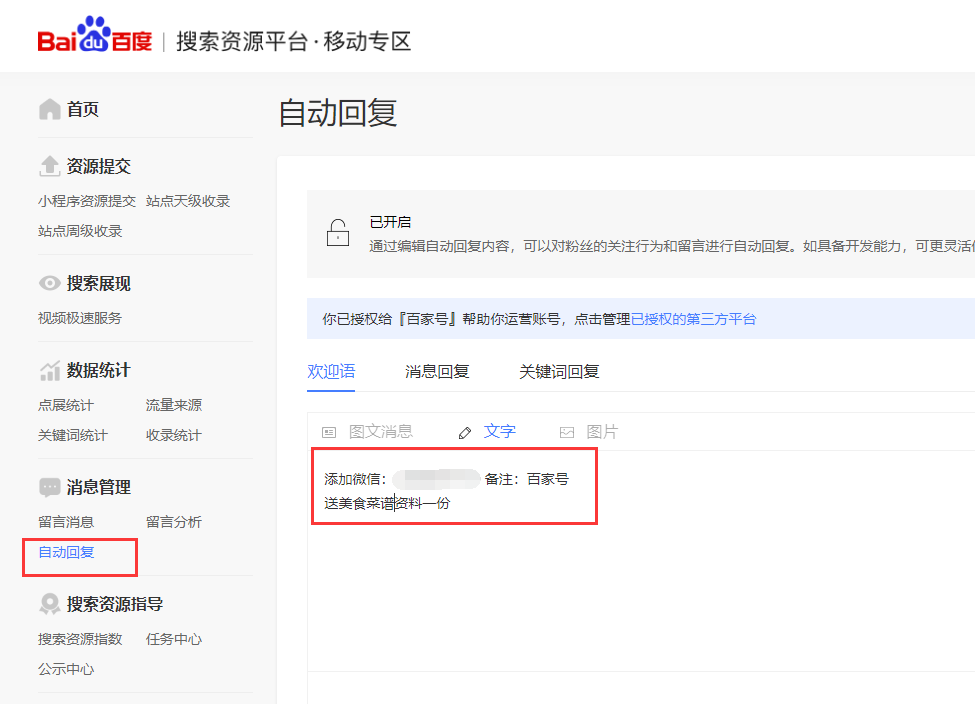
Task: Switch to the 消息回复 tab
Action: [437, 371]
